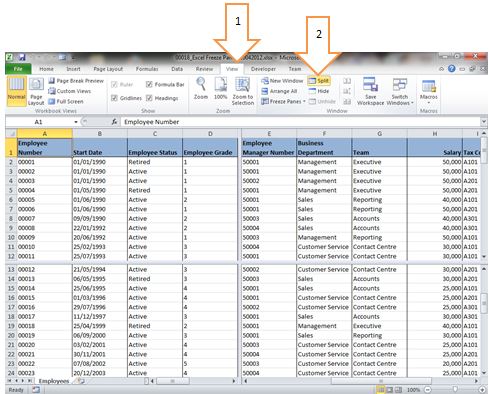Toggle the Headings checkbox
489x394 pixels.
pyautogui.click(x=149, y=98)
